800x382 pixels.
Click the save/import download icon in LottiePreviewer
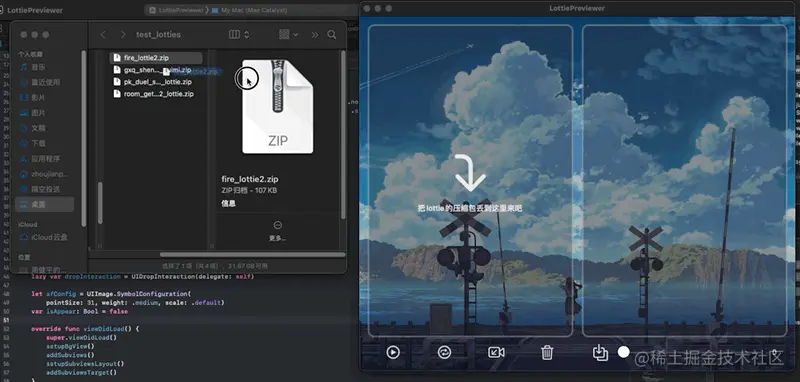click(600, 353)
